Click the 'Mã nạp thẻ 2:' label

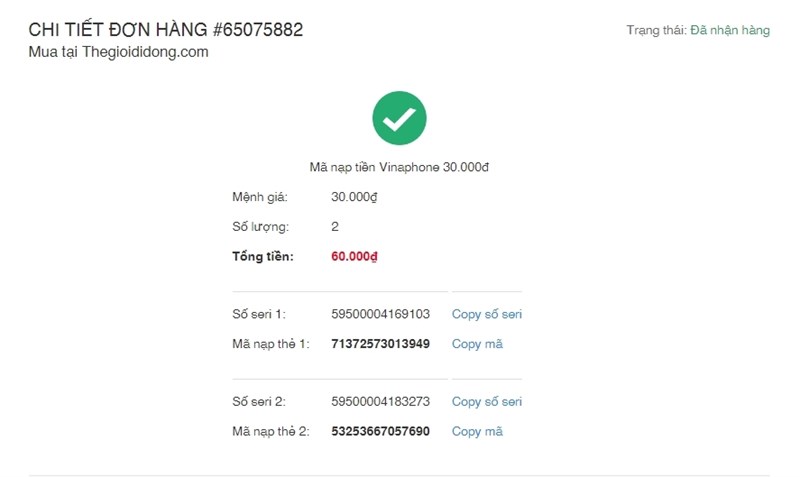point(271,431)
